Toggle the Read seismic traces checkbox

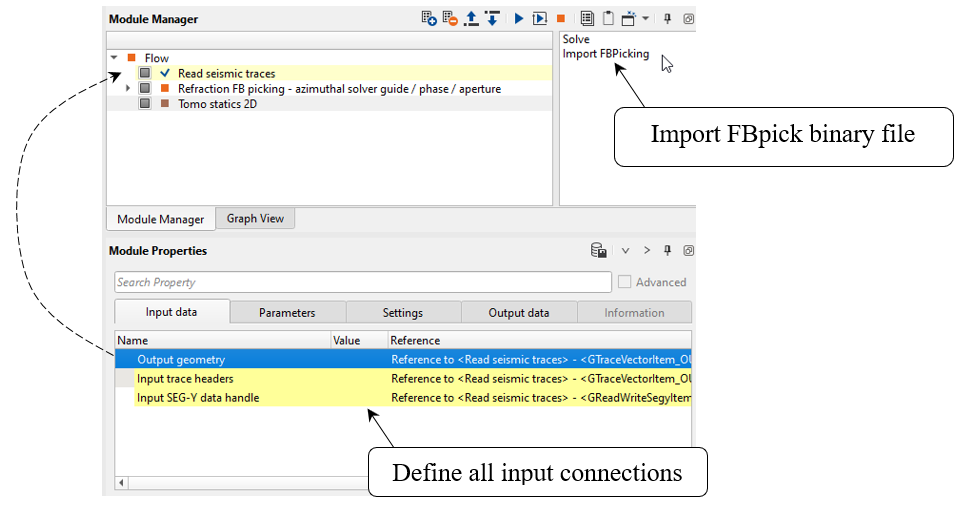146,73
